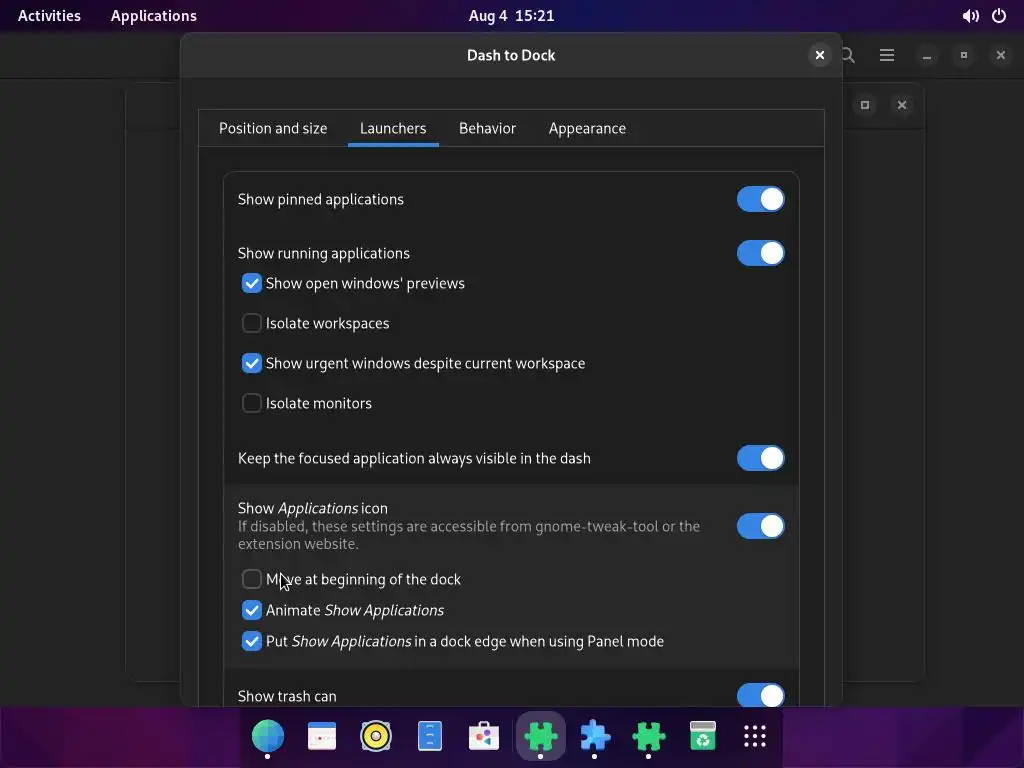Show all applications grid in dock
Screen dimensions: 1024x768
[x=755, y=736]
